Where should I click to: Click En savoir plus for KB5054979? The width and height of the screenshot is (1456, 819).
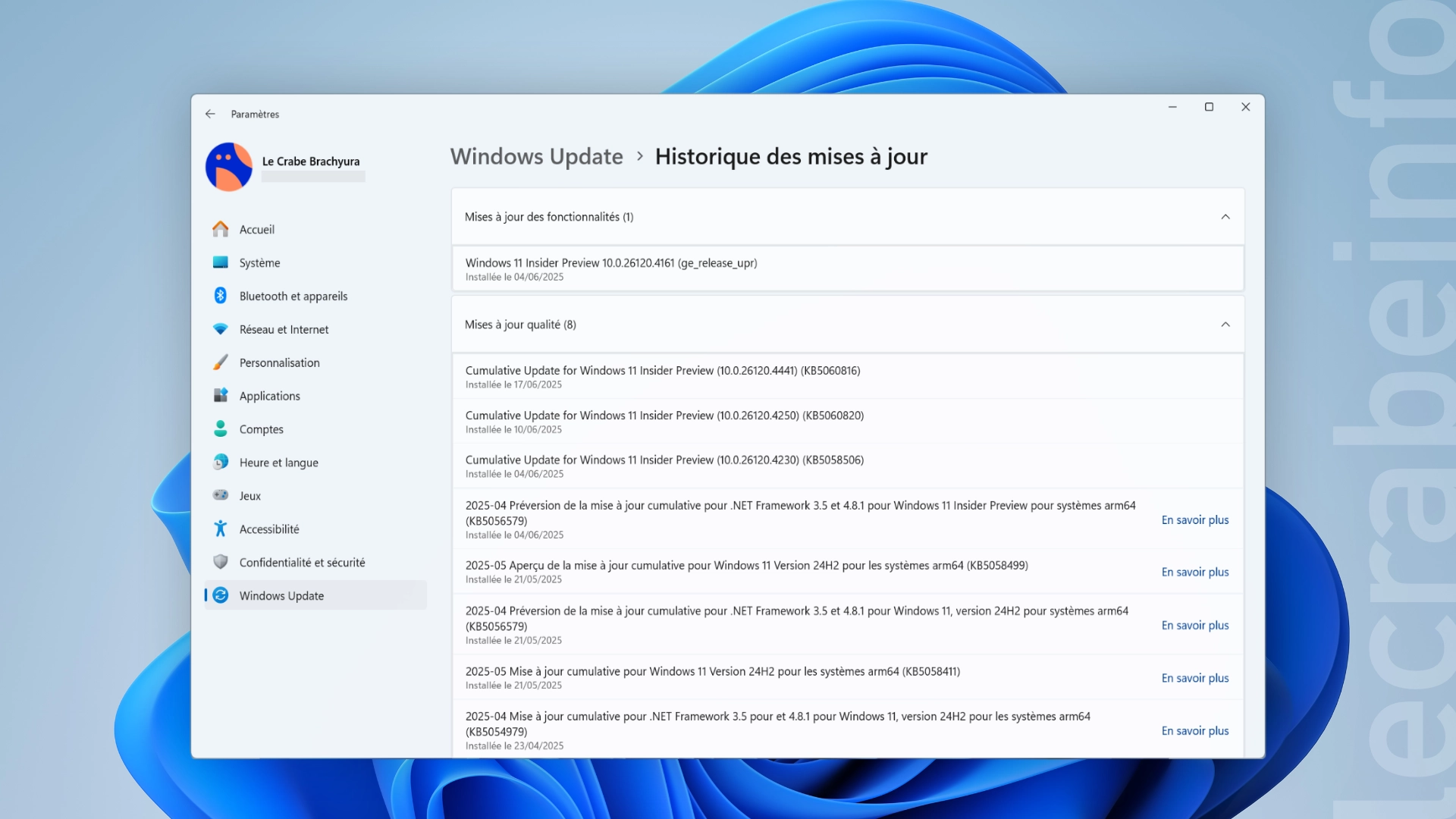point(1195,730)
